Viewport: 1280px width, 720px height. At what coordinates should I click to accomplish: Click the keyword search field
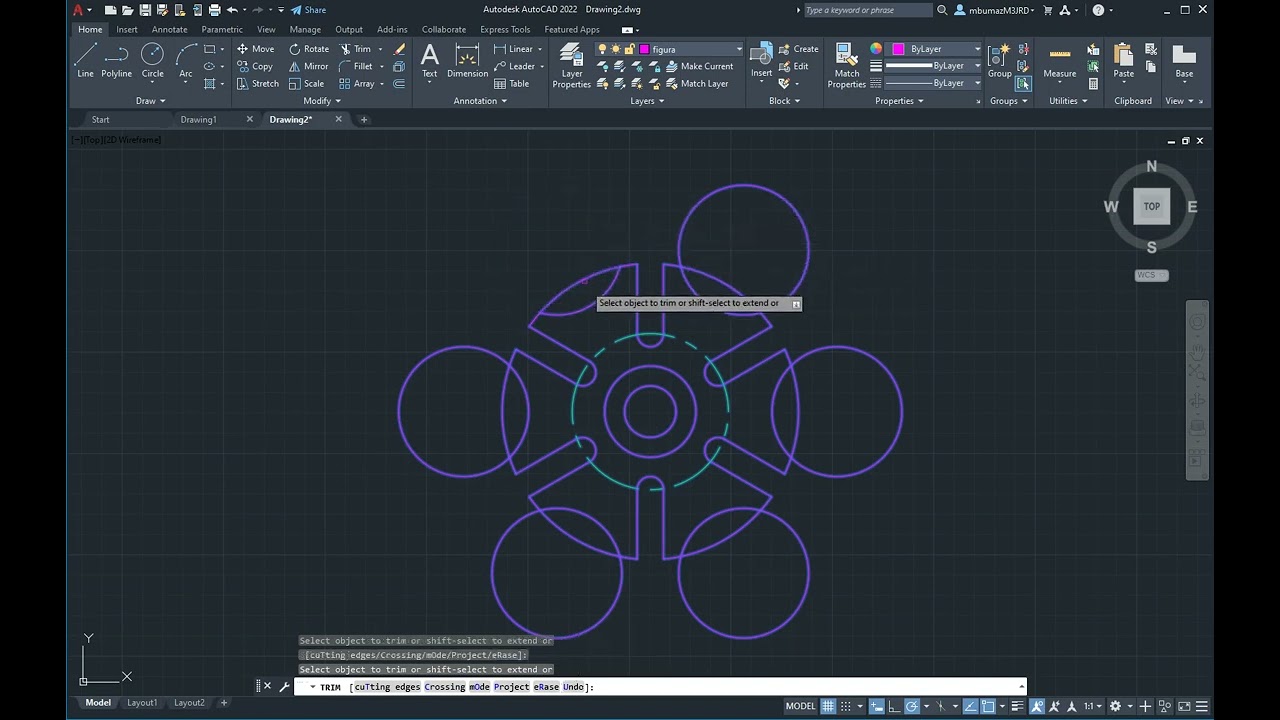[867, 10]
